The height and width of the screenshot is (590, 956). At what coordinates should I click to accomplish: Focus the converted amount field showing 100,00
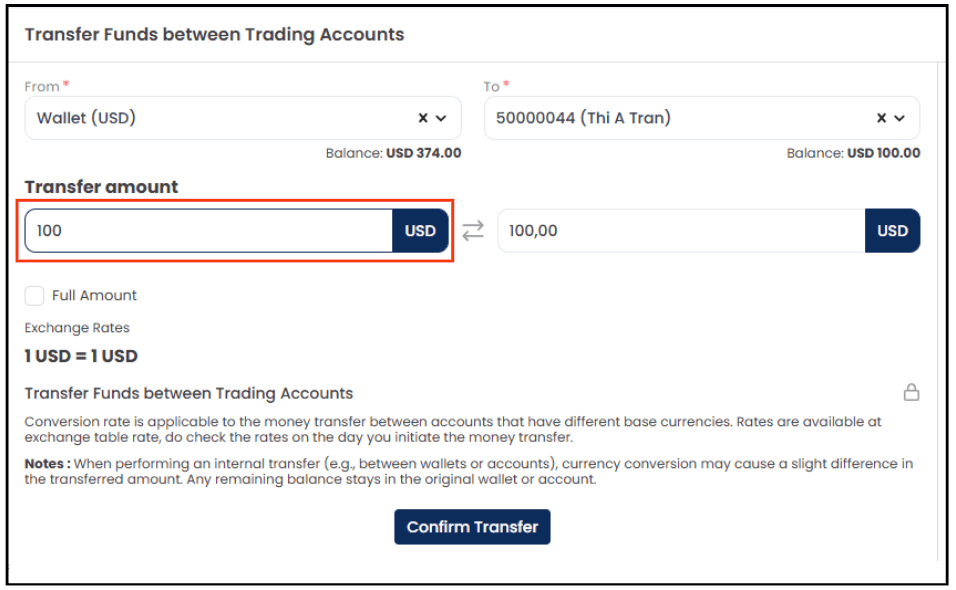(x=681, y=230)
